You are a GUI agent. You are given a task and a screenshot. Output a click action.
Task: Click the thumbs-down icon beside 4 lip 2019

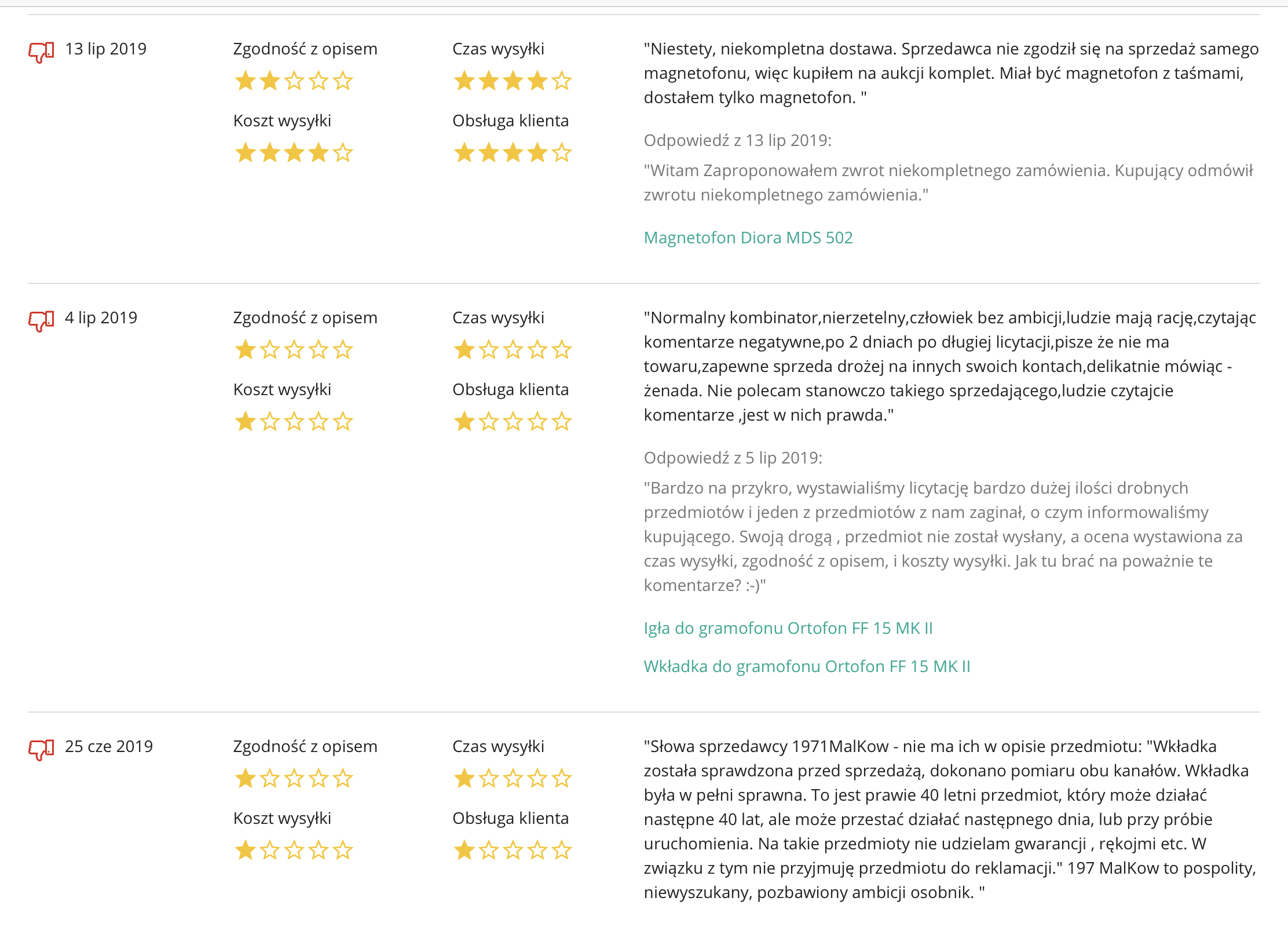(41, 320)
